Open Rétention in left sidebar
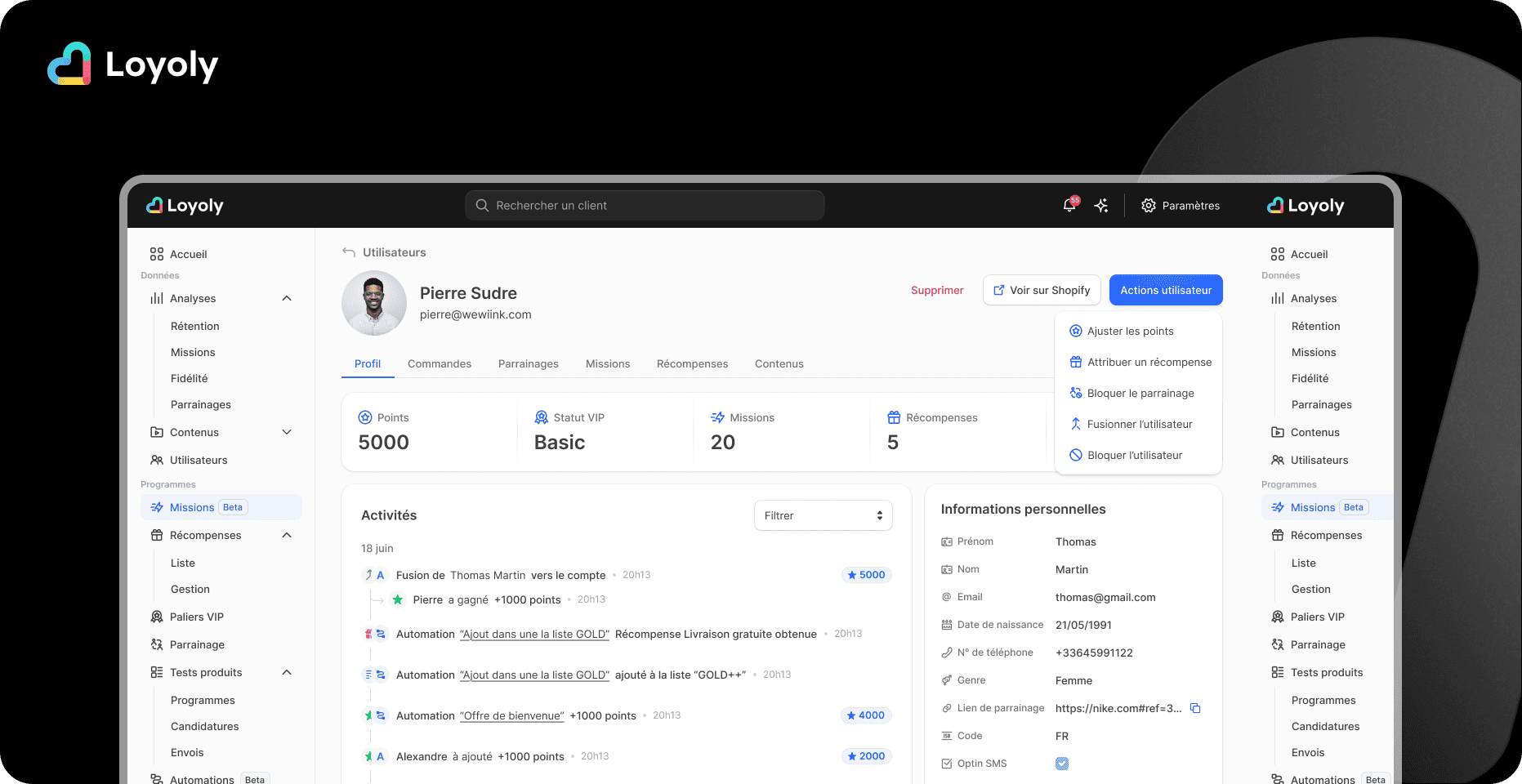Screen dimensions: 1522x784 pos(195,326)
